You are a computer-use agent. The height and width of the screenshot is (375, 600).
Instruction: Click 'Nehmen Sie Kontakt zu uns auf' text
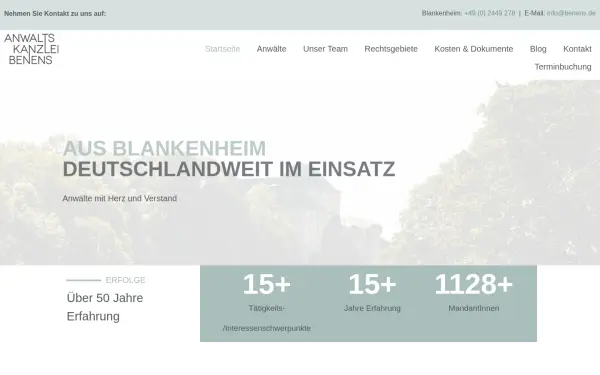[x=55, y=14]
